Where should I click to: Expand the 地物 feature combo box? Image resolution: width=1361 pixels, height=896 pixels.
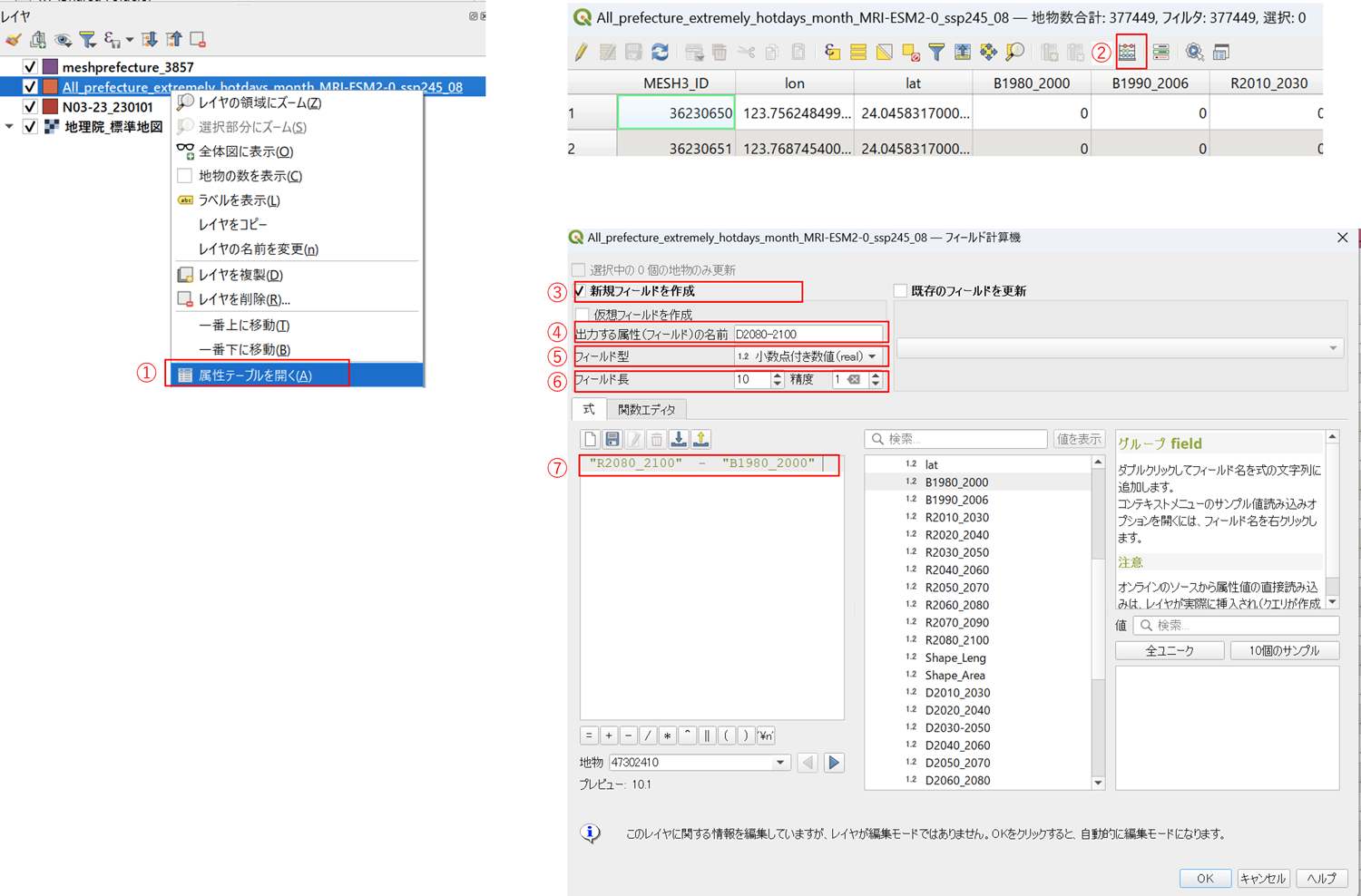click(779, 763)
